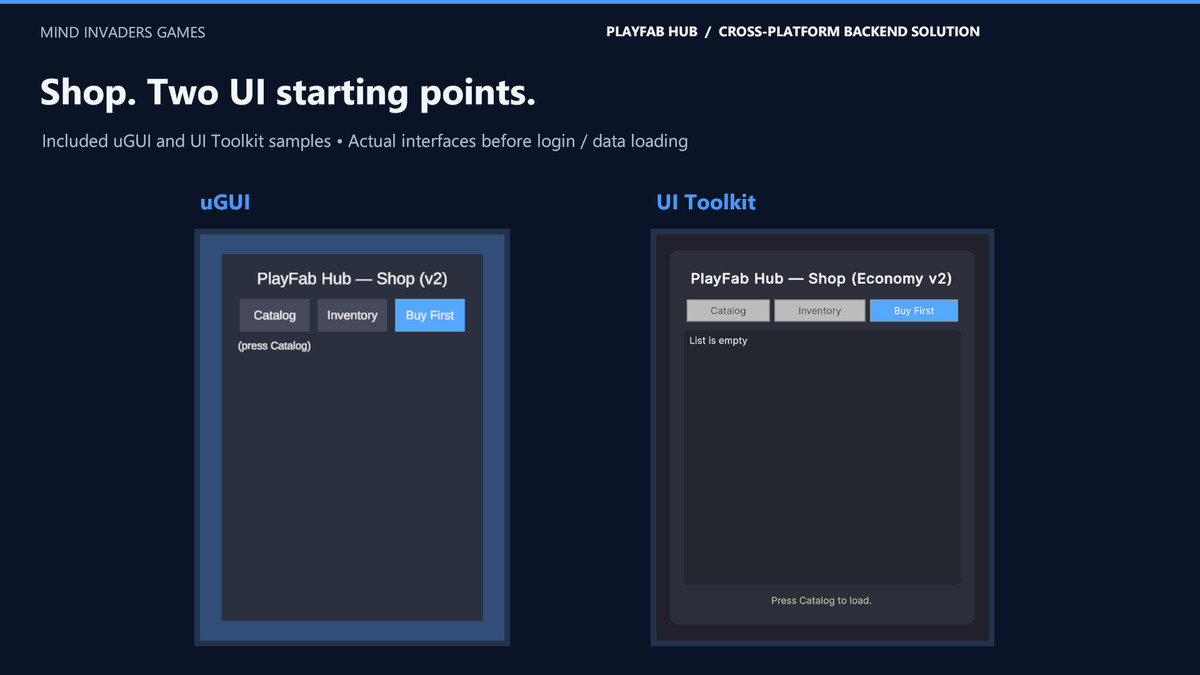Click the subtitle about included uGUI samples
1200x675 pixels.
click(365, 141)
